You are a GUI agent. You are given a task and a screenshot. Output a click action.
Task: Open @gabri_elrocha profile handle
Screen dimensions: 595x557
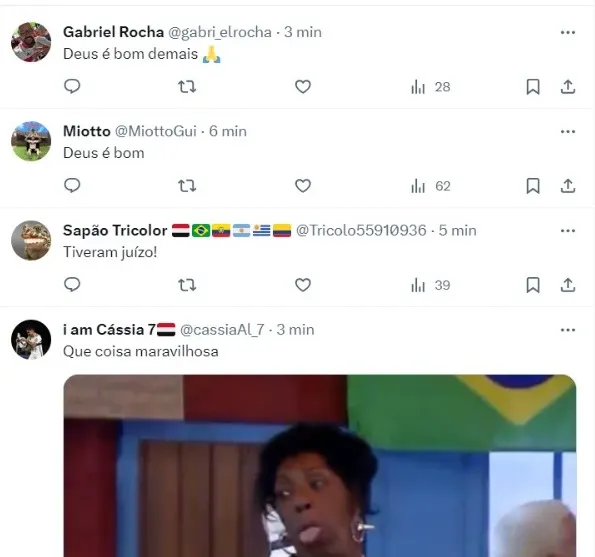220,32
